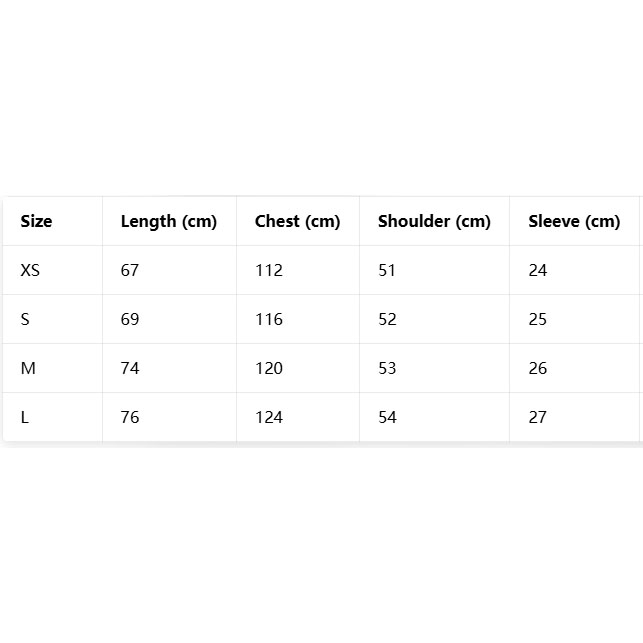The height and width of the screenshot is (643, 643).
Task: Click the Length (cm) column header
Action: (168, 221)
